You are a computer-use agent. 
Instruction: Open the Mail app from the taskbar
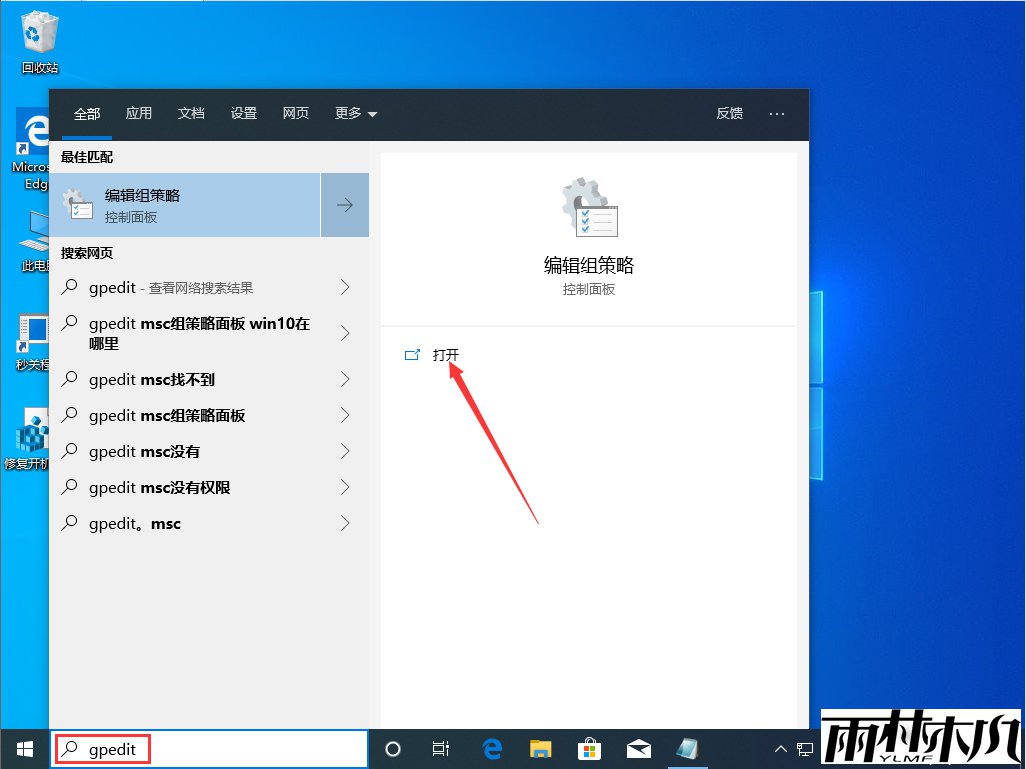pyautogui.click(x=640, y=748)
